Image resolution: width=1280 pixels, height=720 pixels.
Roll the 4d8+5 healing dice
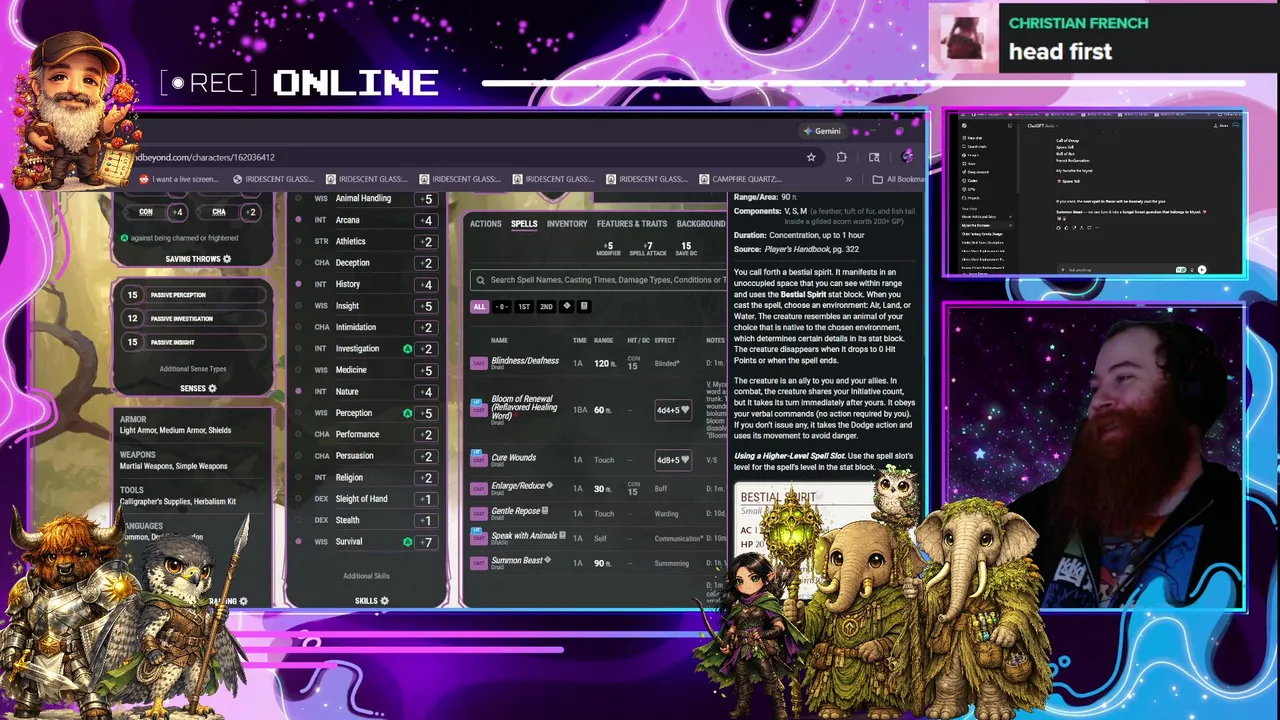(x=673, y=460)
